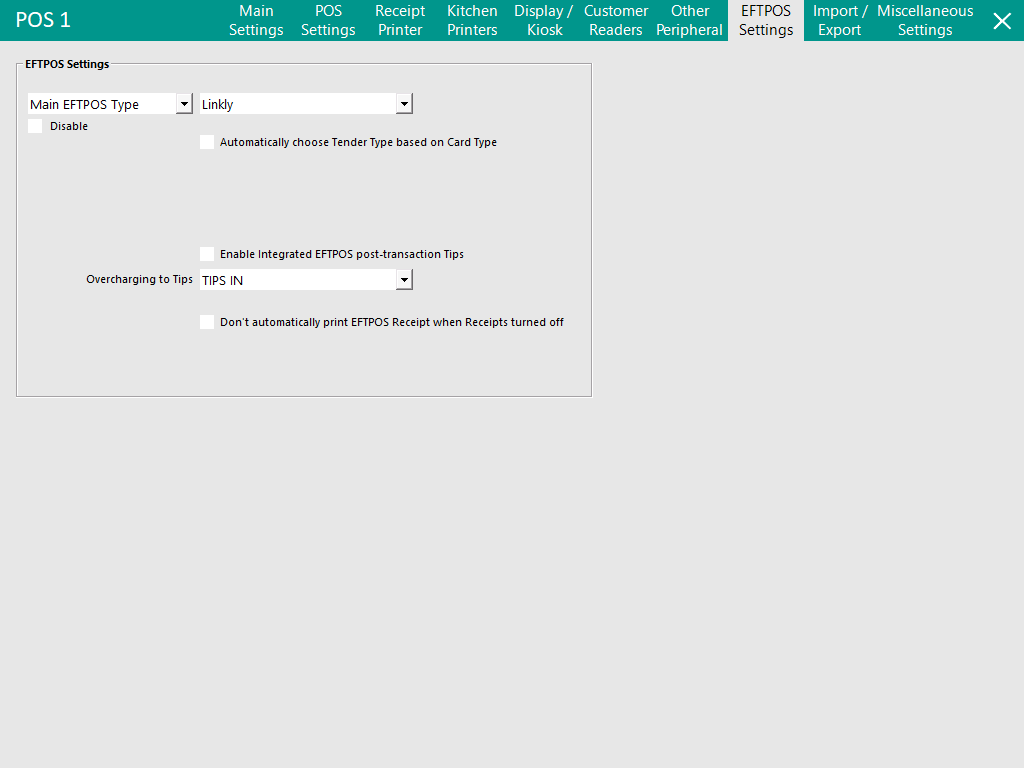Switch to Other Peripheral tab
This screenshot has width=1024, height=768.
pyautogui.click(x=689, y=21)
